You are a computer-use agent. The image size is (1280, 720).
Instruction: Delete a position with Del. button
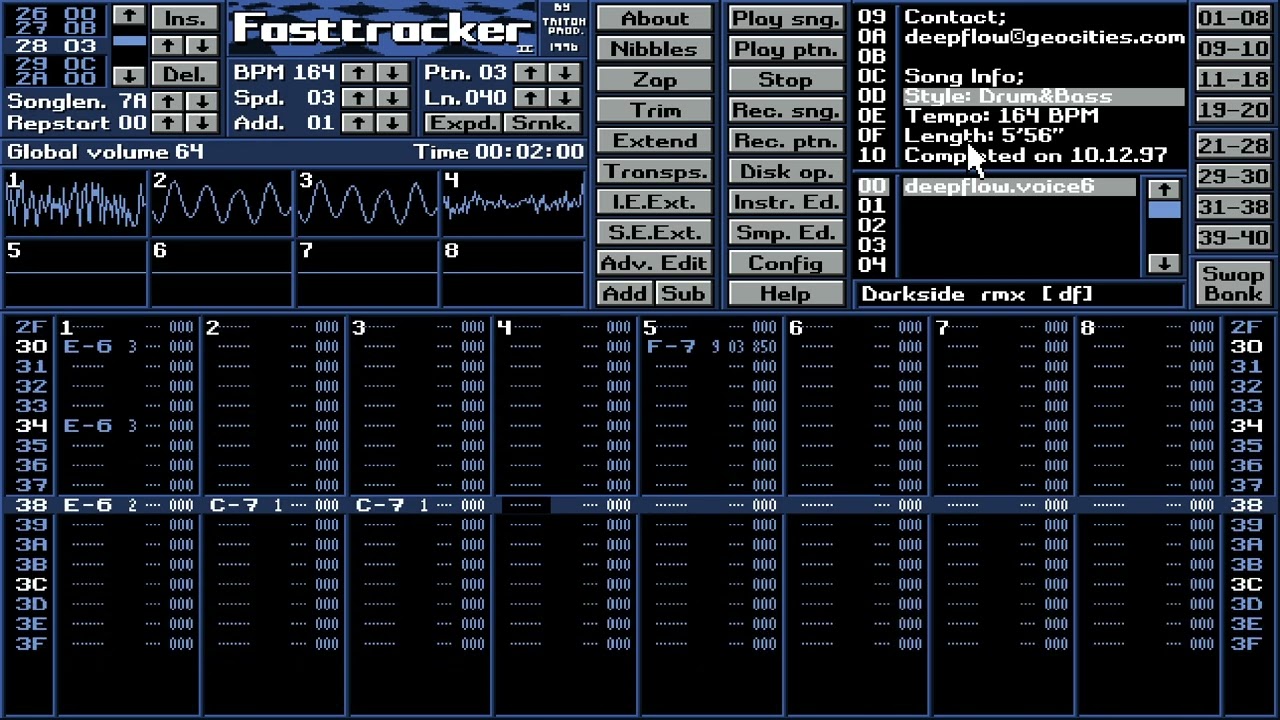tap(185, 75)
